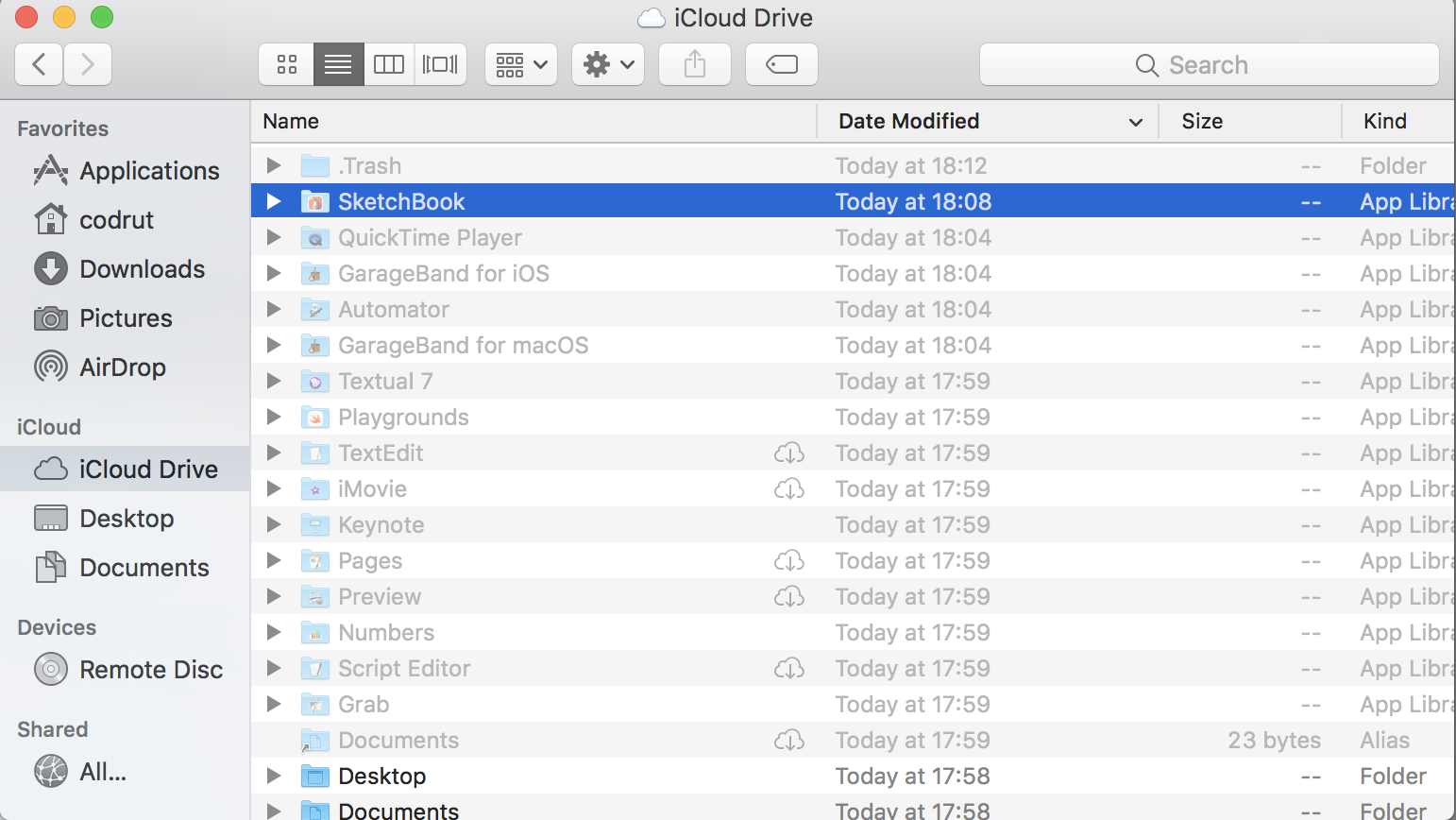Click the Numbers folder icon
Image resolution: width=1456 pixels, height=820 pixels.
pos(315,632)
